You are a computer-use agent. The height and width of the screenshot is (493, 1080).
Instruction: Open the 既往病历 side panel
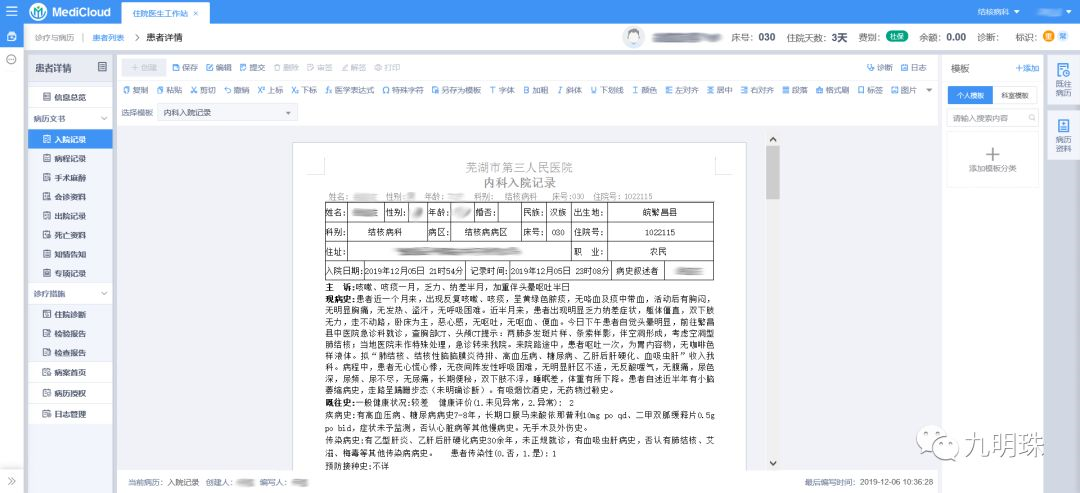coord(1063,80)
